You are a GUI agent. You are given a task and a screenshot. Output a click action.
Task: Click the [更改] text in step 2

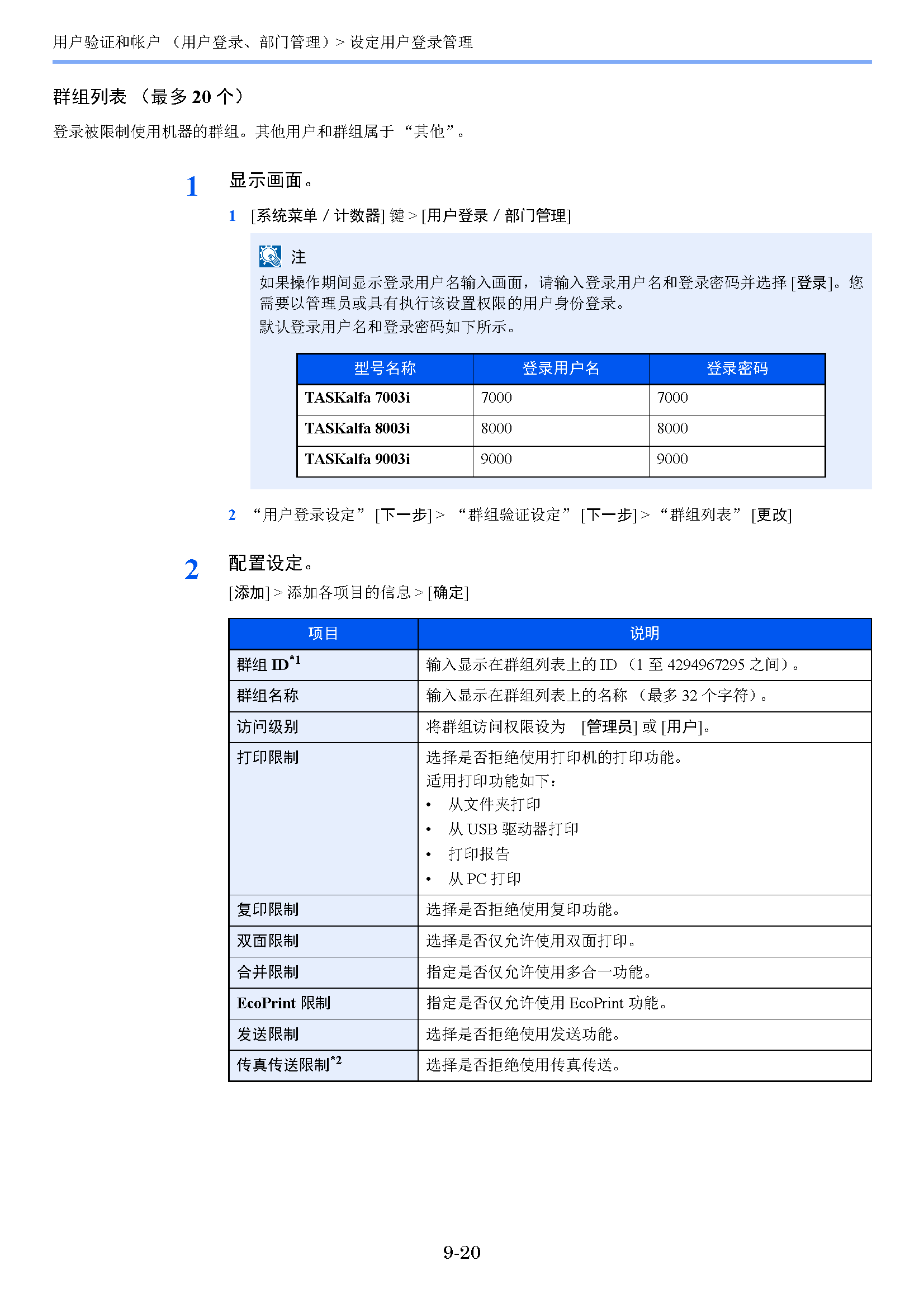click(x=771, y=515)
